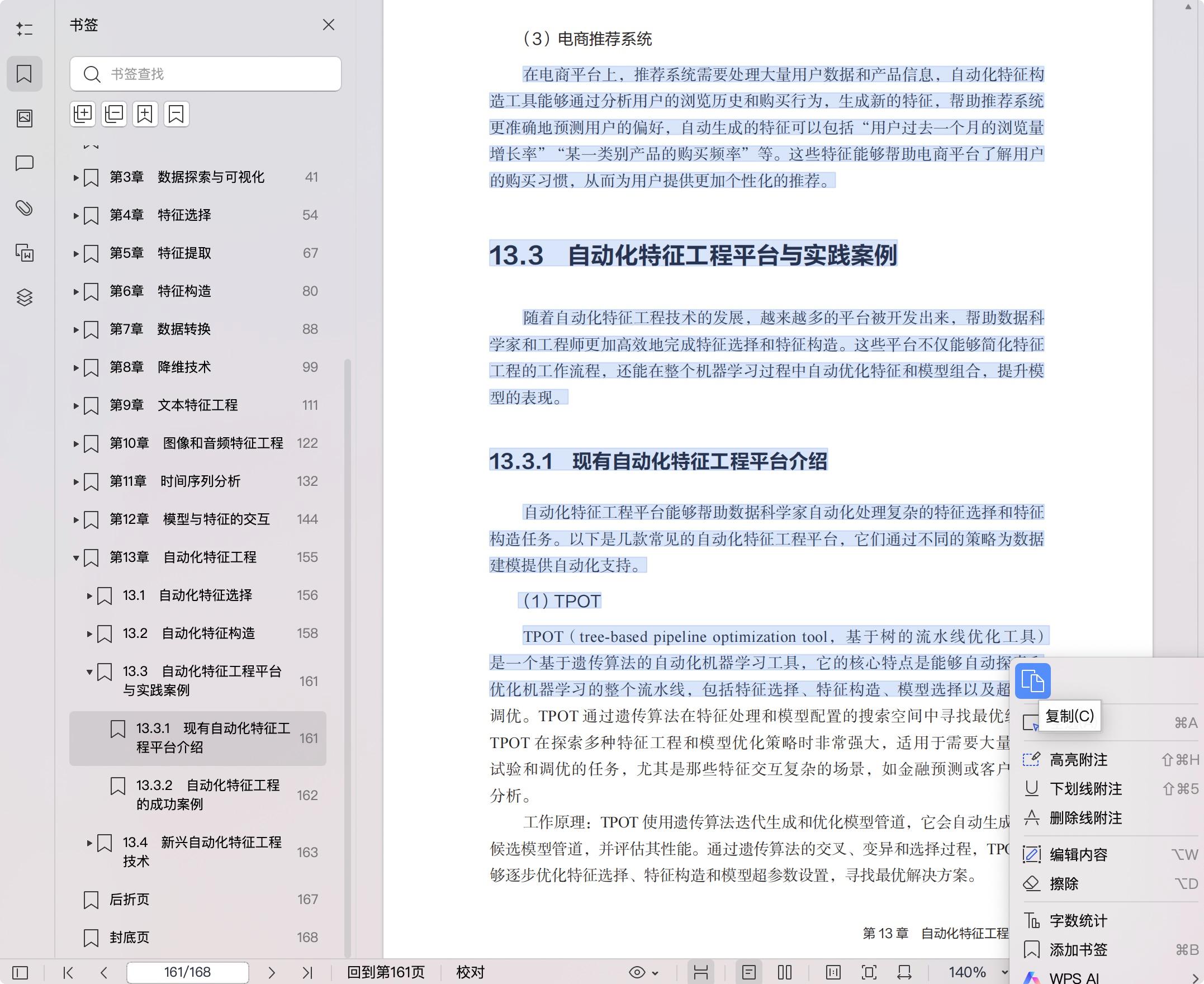1204x984 pixels.
Task: Click the fit page icon
Action: pos(869,973)
